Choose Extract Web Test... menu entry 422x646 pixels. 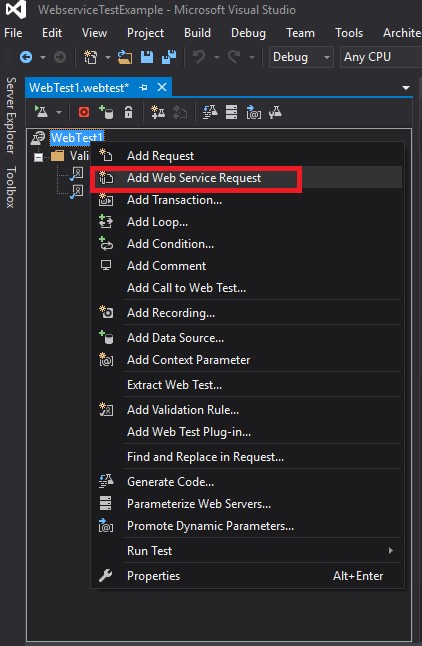pos(246,385)
